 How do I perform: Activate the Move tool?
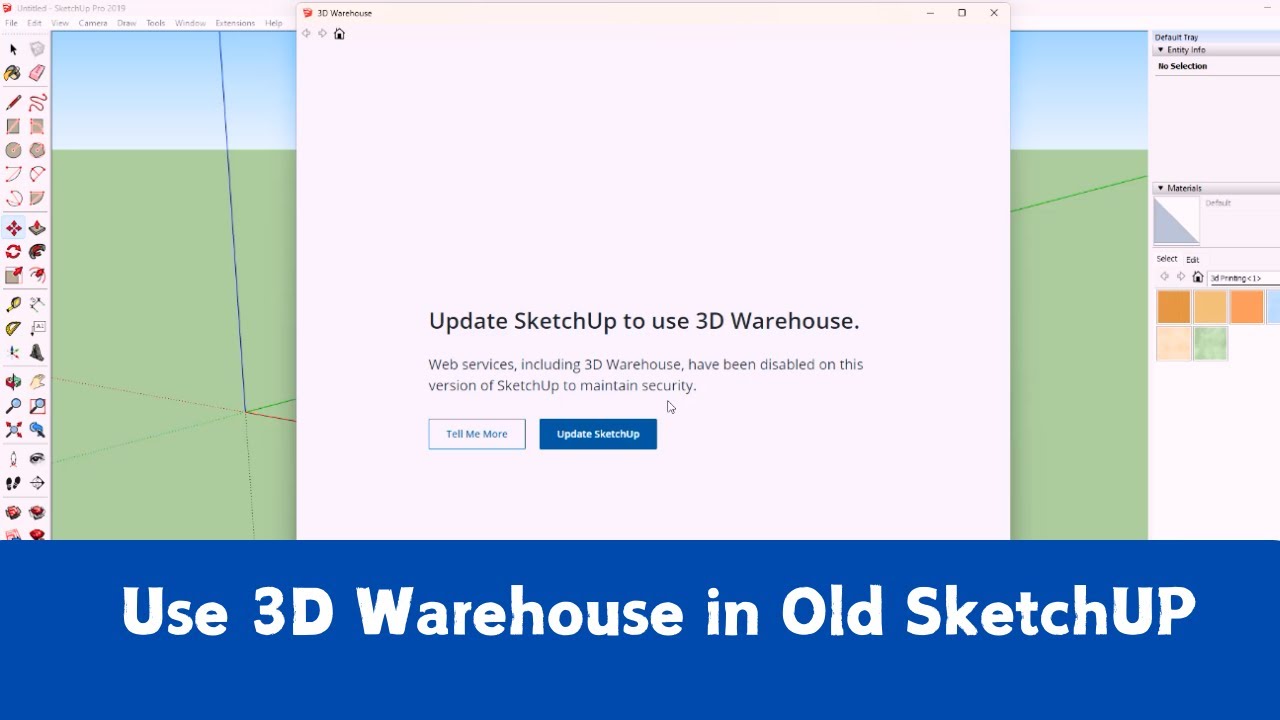click(13, 228)
